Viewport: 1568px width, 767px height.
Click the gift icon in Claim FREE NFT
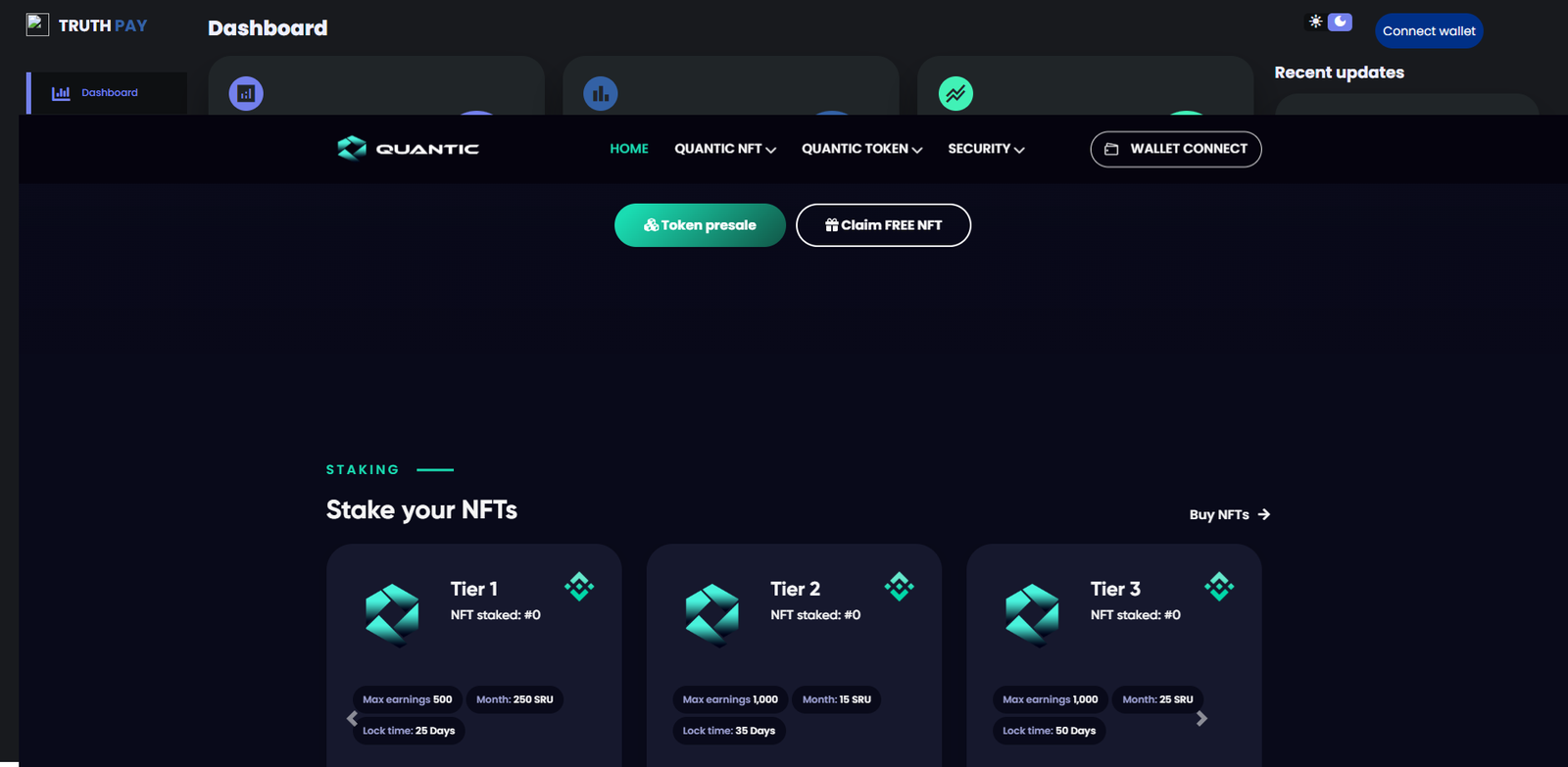point(832,225)
